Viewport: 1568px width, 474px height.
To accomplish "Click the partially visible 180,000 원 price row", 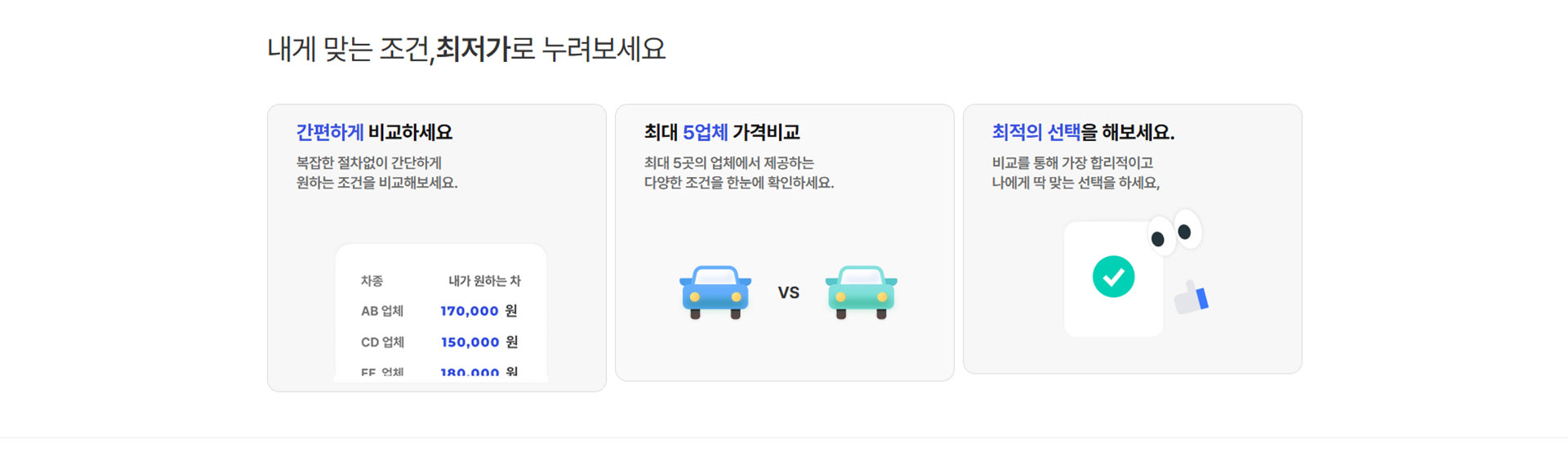I will coord(479,373).
